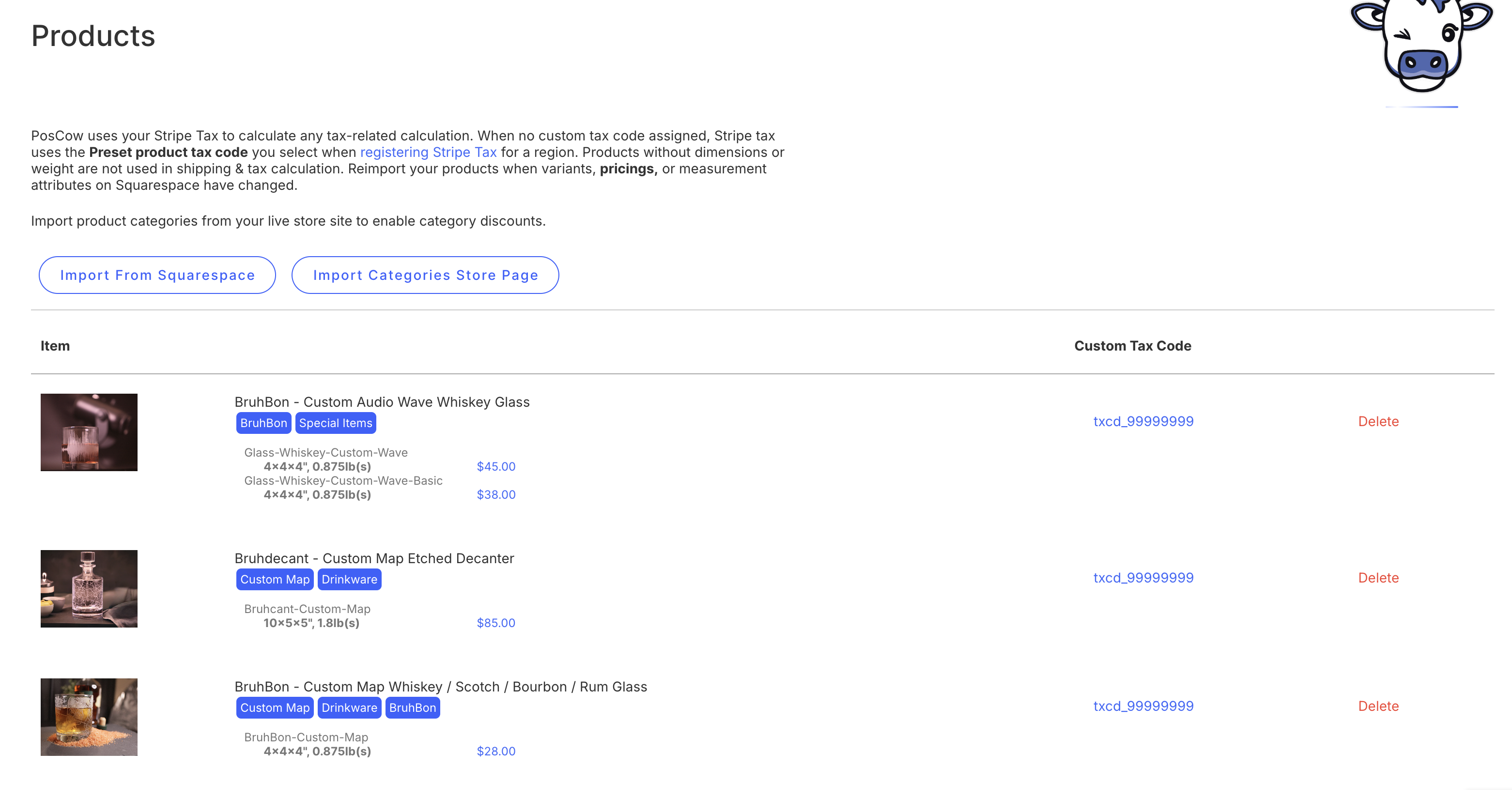Click the $85.00 decanter price
Screen dimensions: 1512x798
[495, 623]
